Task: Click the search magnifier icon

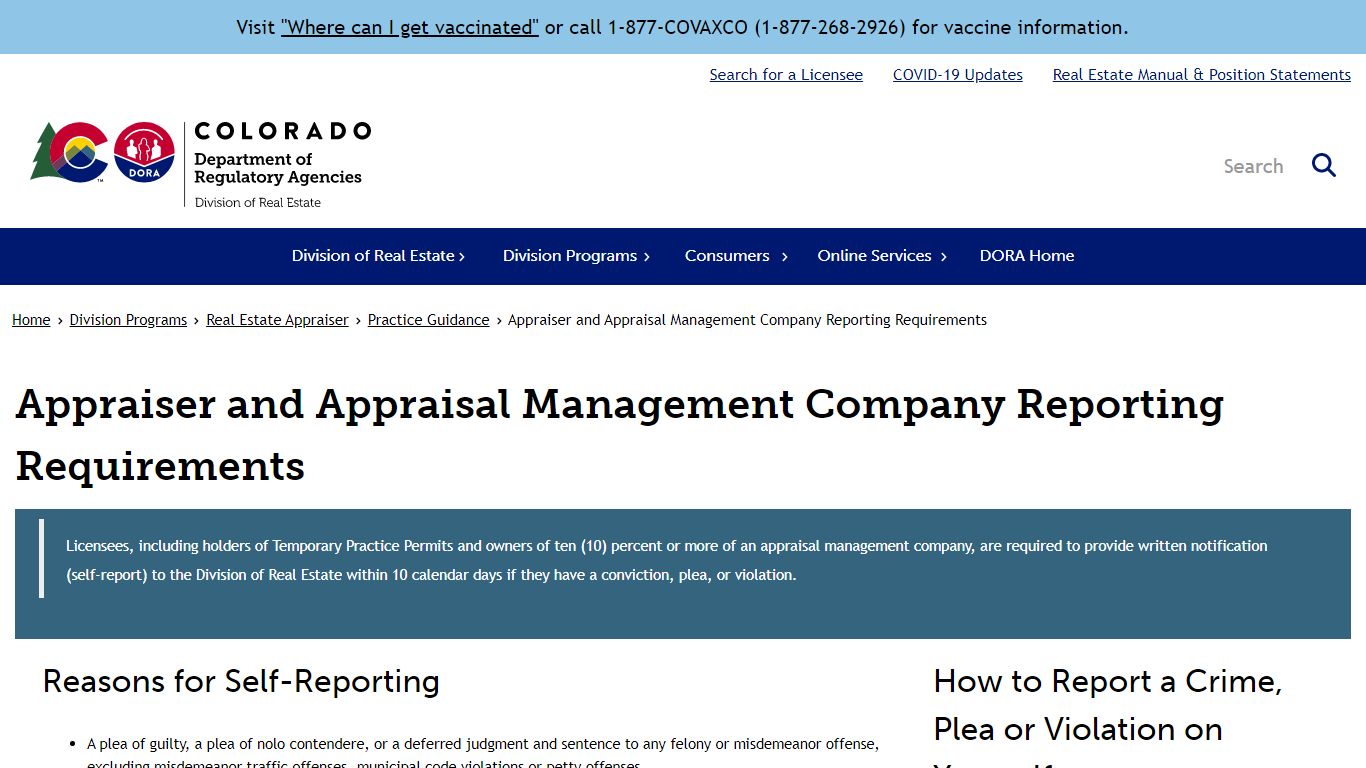Action: [1324, 166]
